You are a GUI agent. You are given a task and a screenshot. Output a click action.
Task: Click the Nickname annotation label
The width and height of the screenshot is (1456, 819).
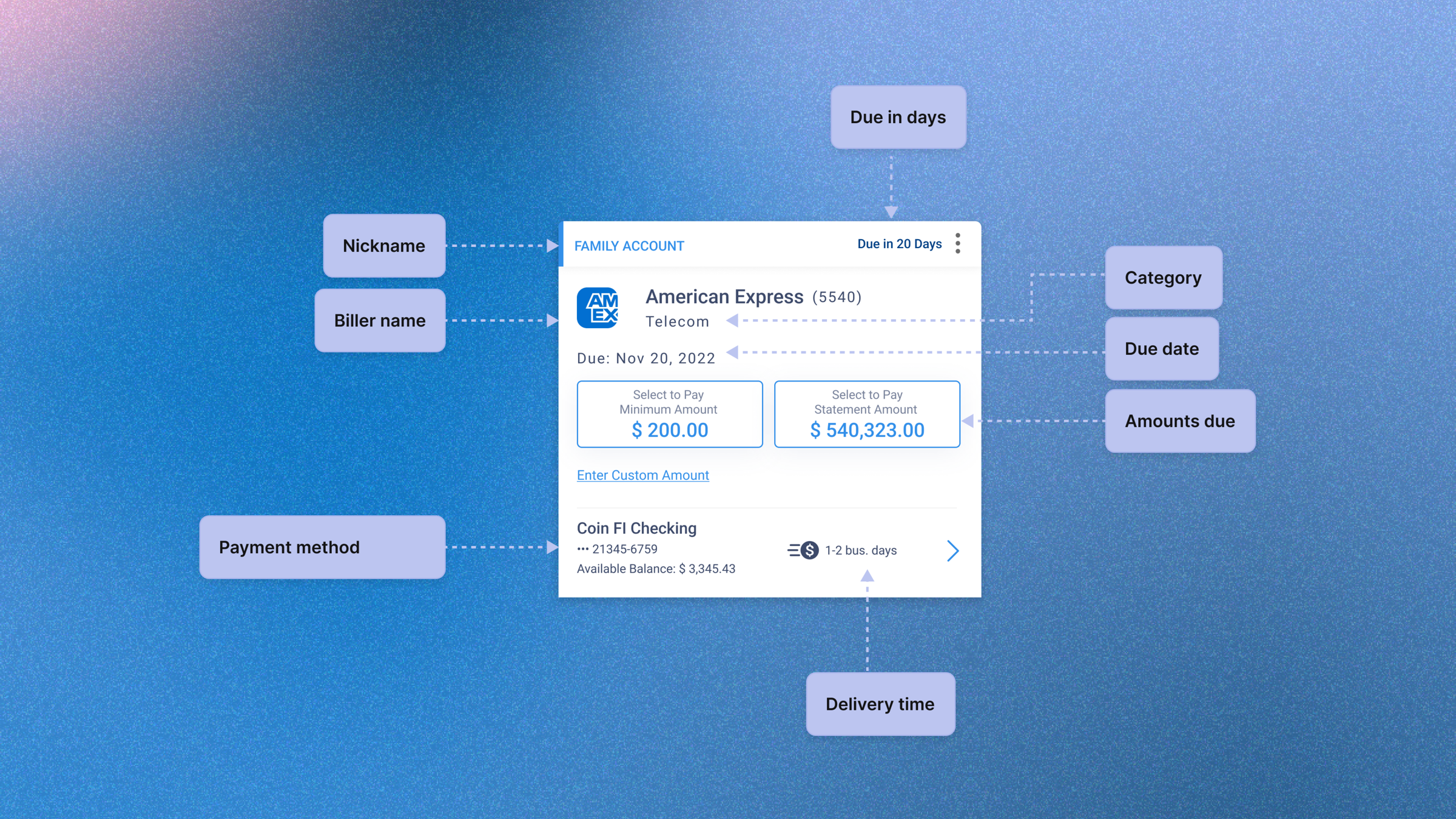[384, 246]
